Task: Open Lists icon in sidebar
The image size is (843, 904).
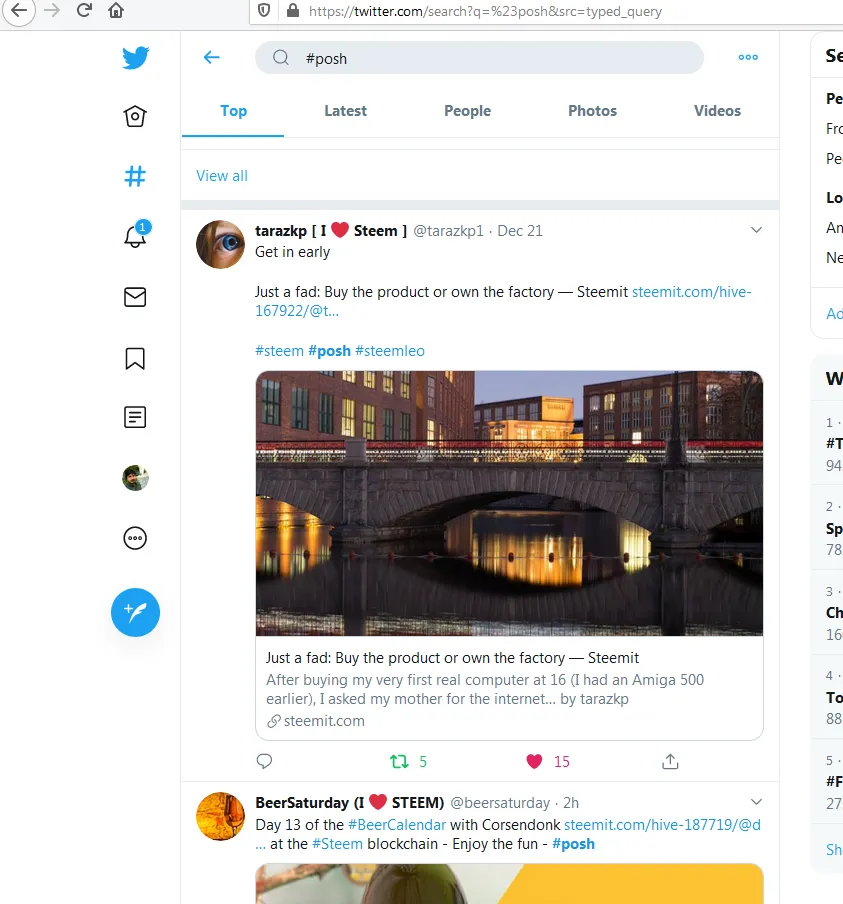Action: click(x=135, y=417)
